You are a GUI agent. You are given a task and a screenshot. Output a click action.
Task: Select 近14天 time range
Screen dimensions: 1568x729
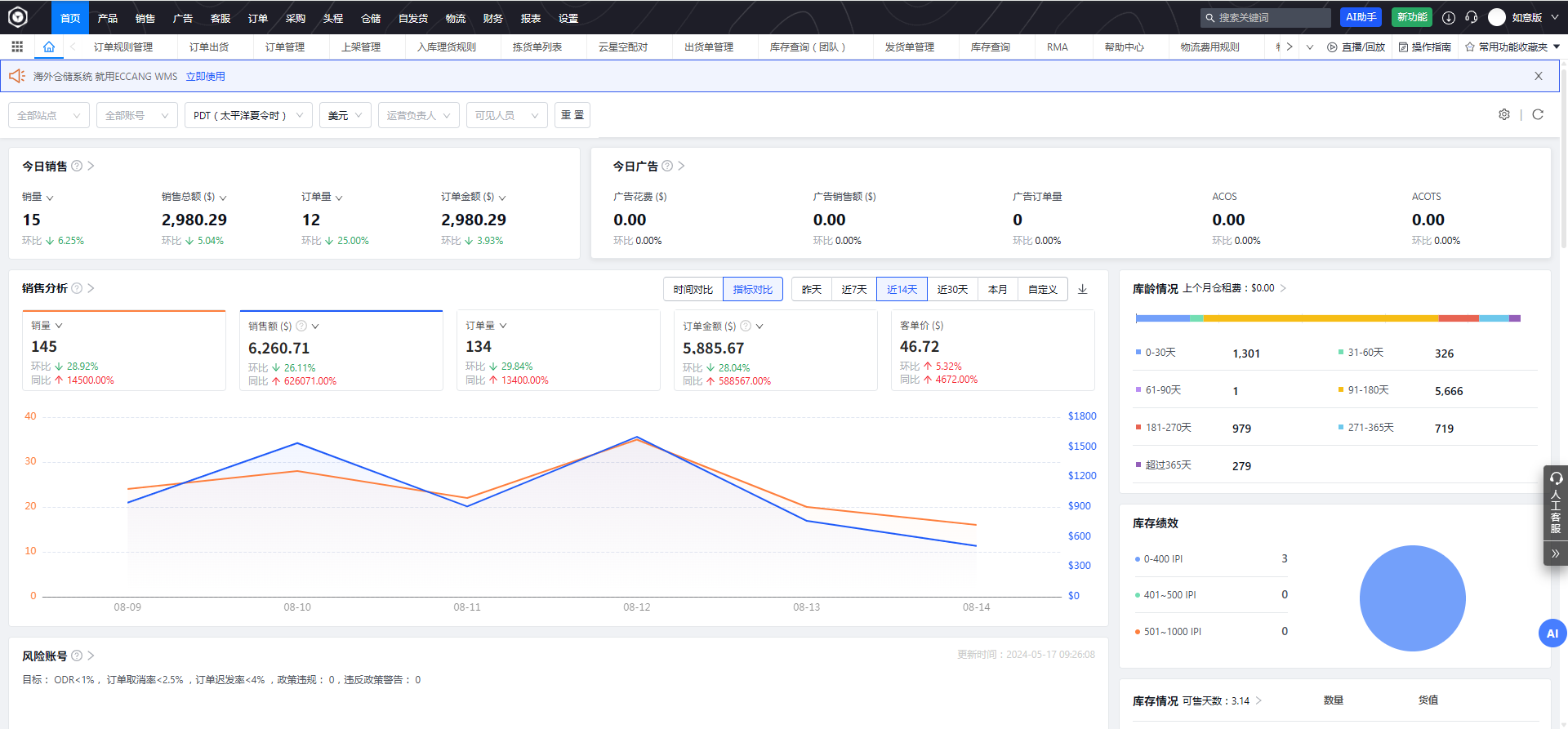(x=902, y=289)
